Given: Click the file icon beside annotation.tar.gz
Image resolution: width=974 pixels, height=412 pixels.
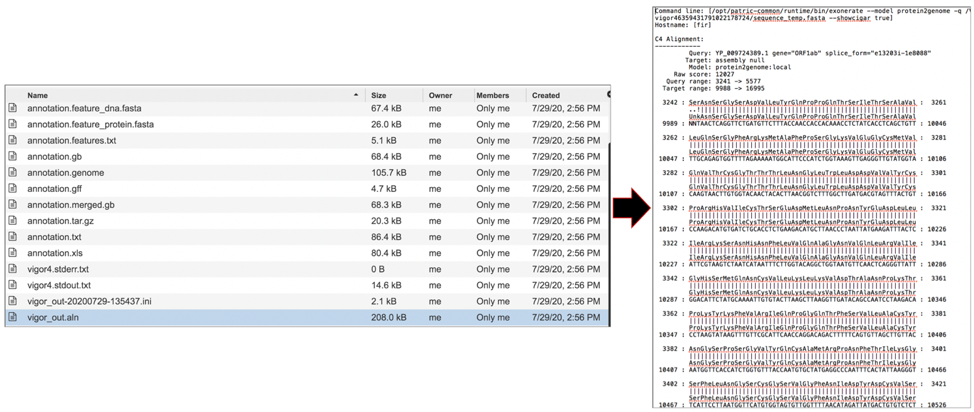Looking at the screenshot, I should click(x=13, y=221).
